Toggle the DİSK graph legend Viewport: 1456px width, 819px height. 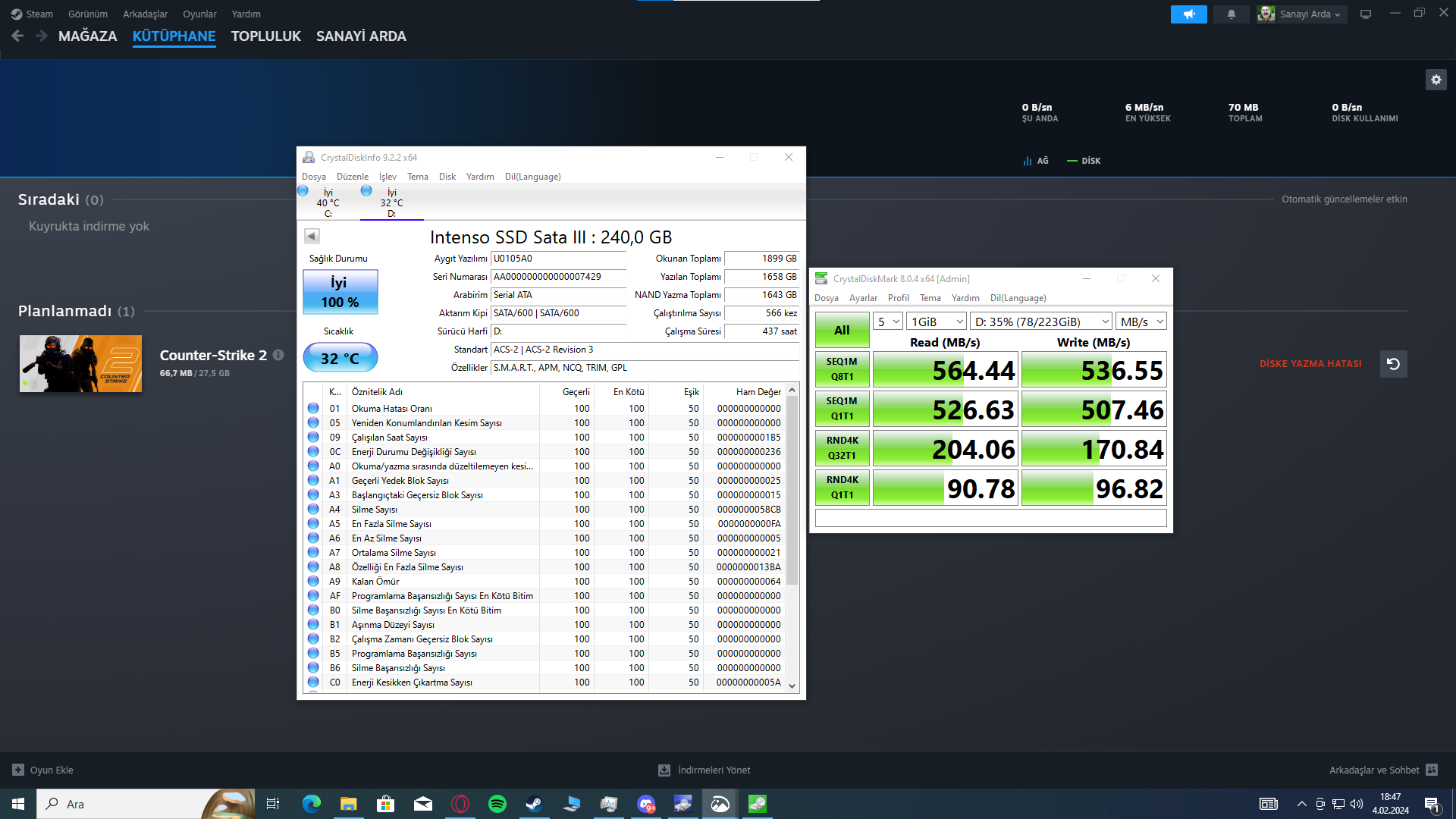tap(1084, 161)
